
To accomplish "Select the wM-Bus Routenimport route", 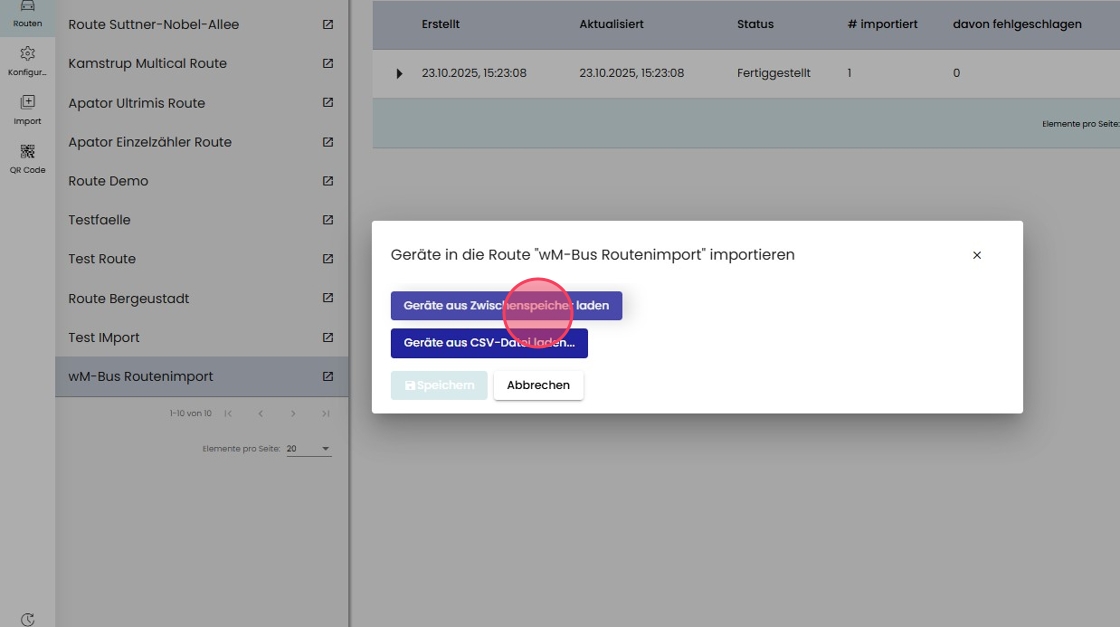I will 141,376.
